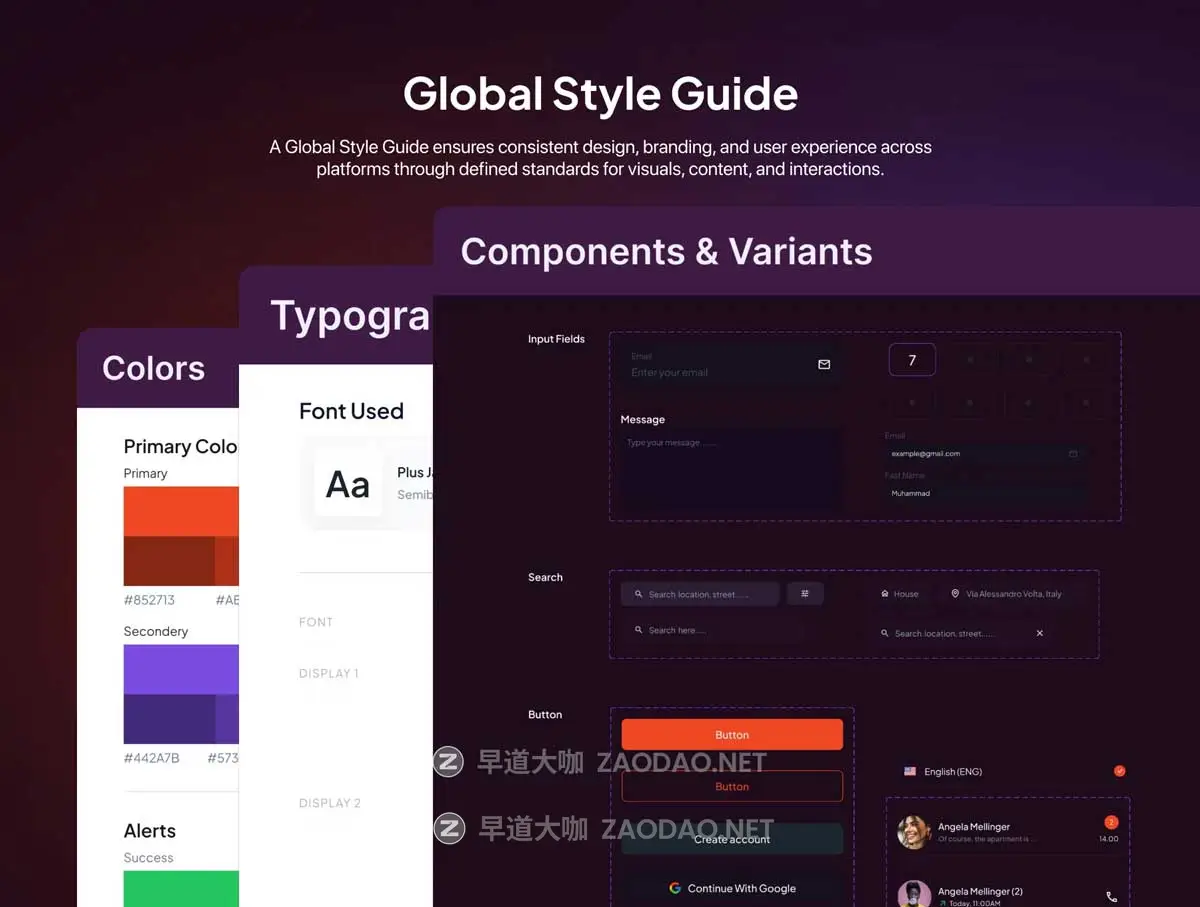The image size is (1200, 907).
Task: Click the solid orange Button
Action: click(732, 735)
